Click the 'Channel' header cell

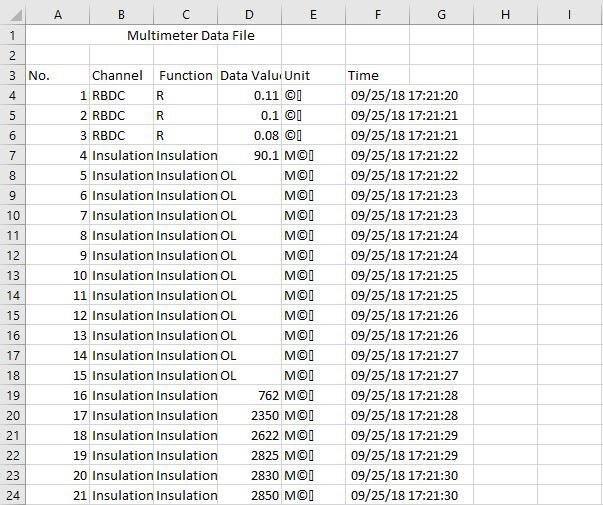coord(122,75)
